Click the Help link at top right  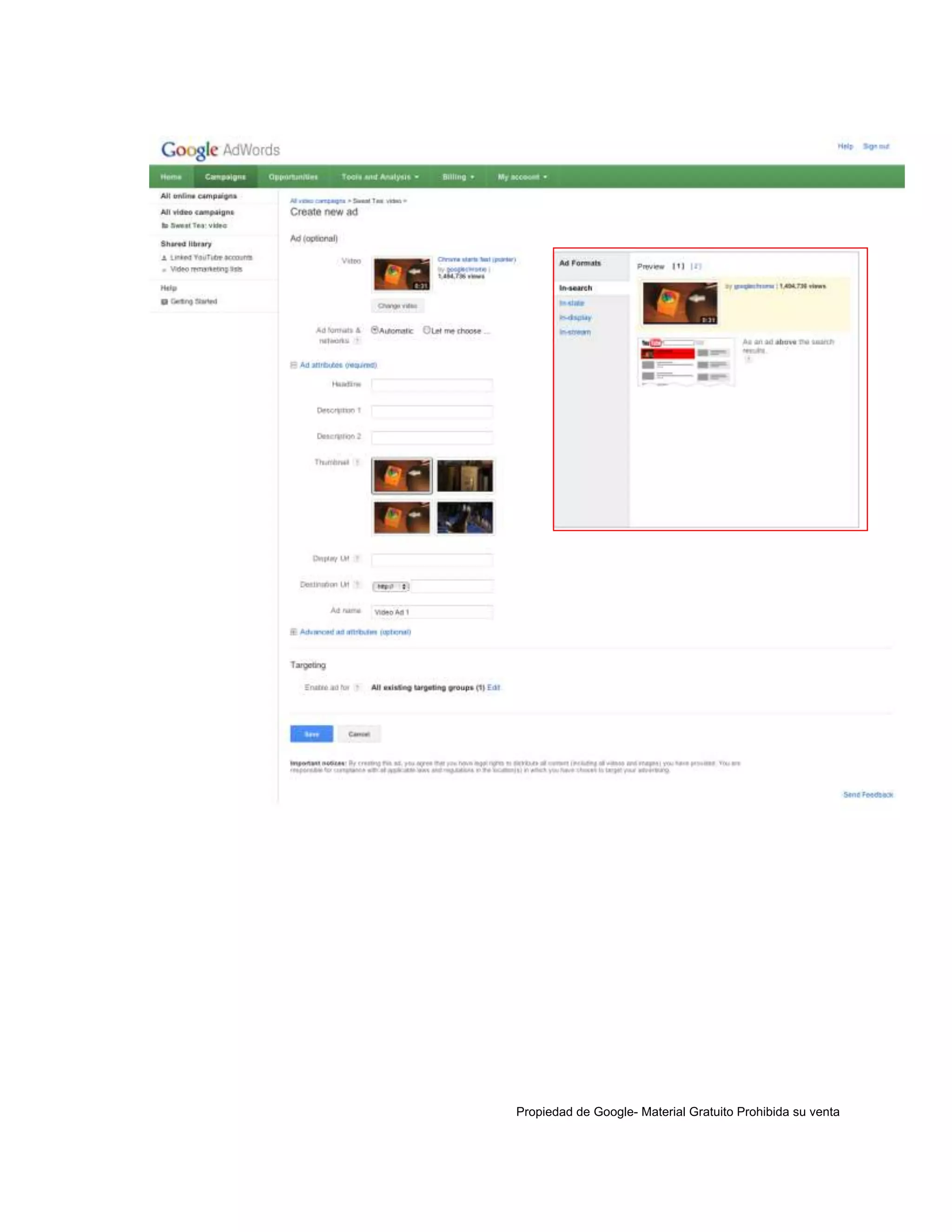tap(845, 146)
